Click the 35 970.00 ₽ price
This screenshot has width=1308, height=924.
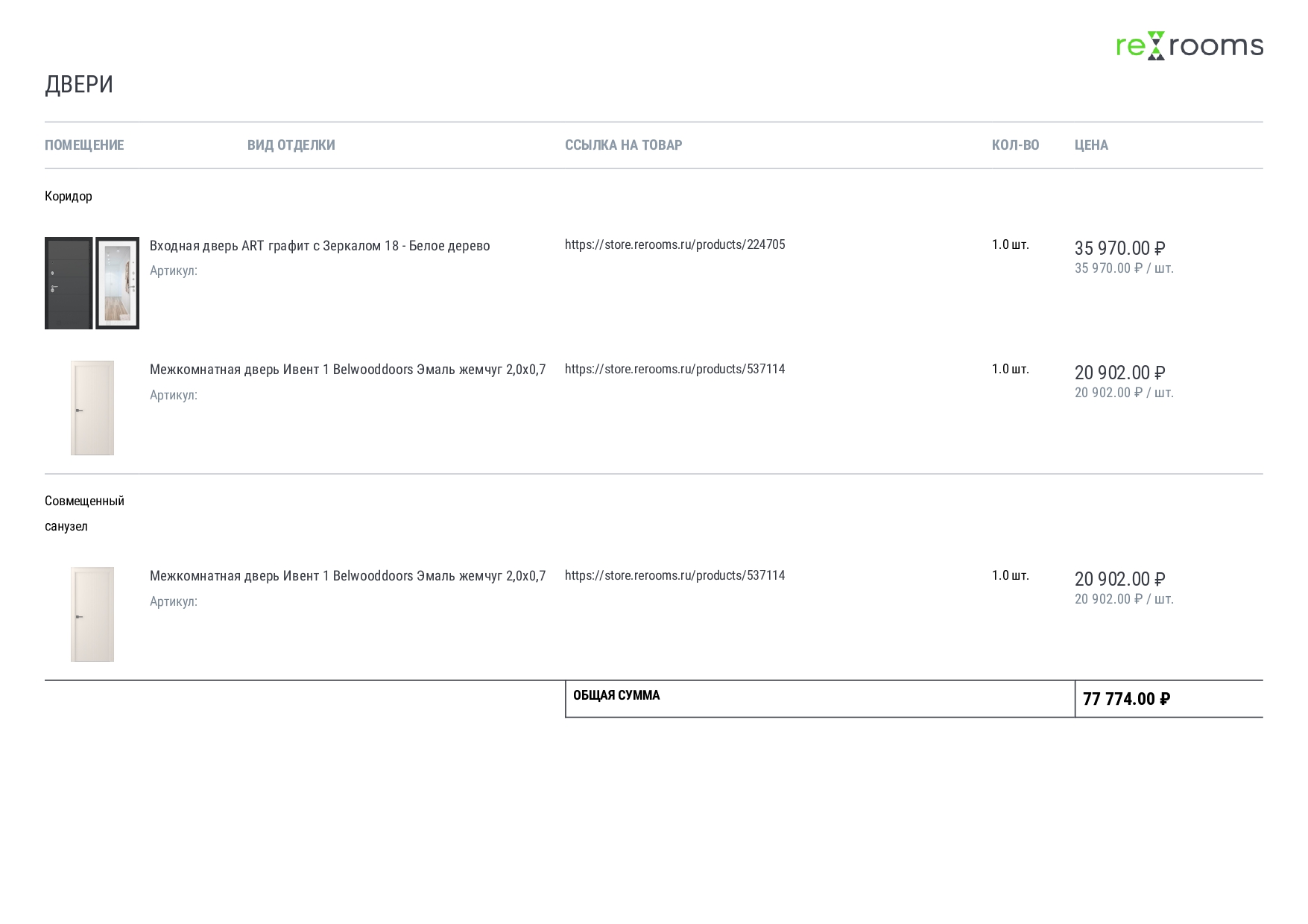[x=1119, y=248]
